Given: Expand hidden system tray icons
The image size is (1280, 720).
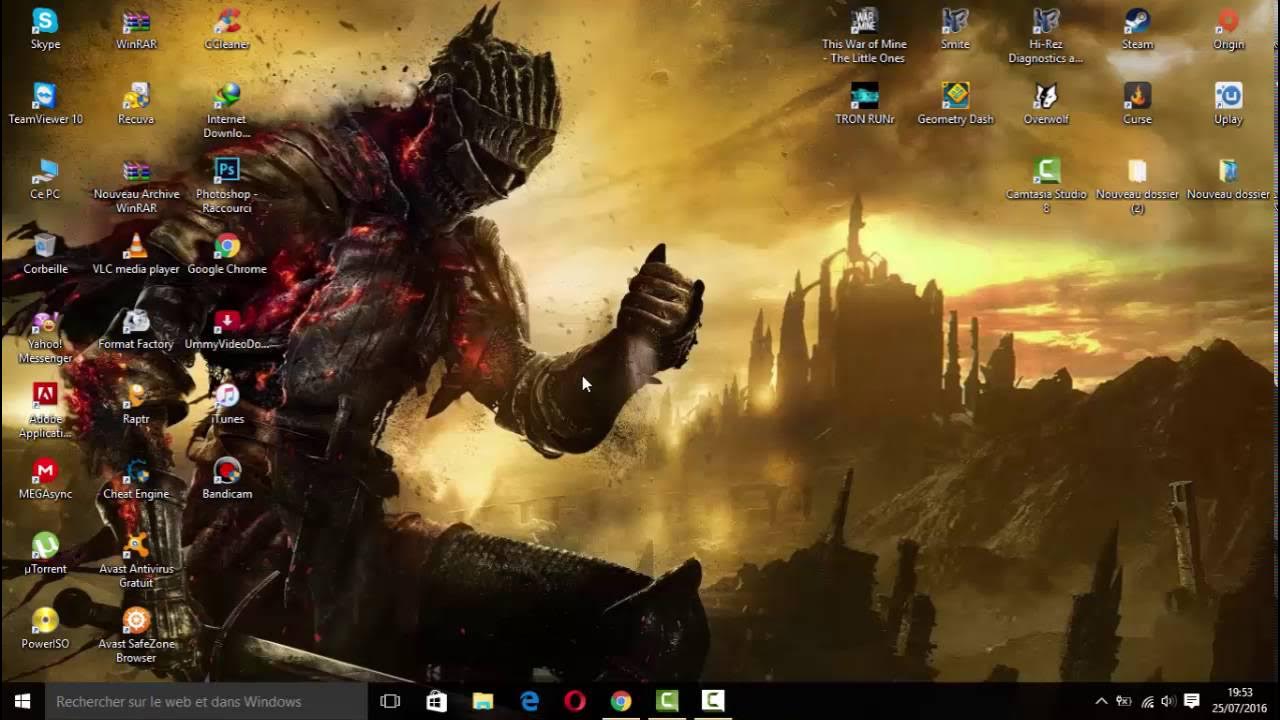Looking at the screenshot, I should [1101, 701].
